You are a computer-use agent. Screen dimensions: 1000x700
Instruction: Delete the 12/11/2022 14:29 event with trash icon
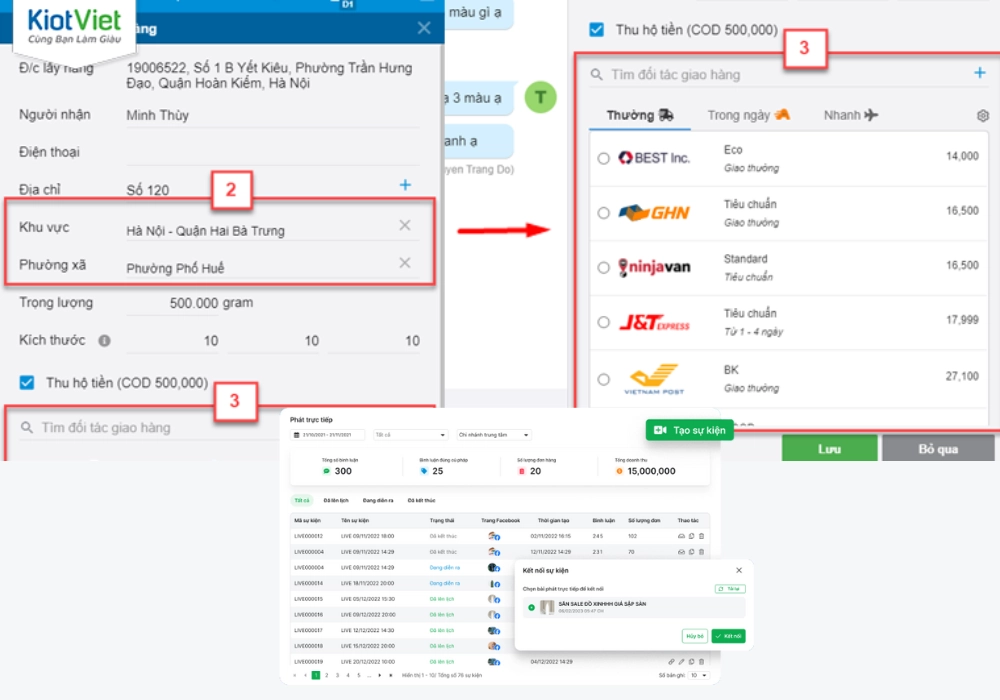click(702, 551)
